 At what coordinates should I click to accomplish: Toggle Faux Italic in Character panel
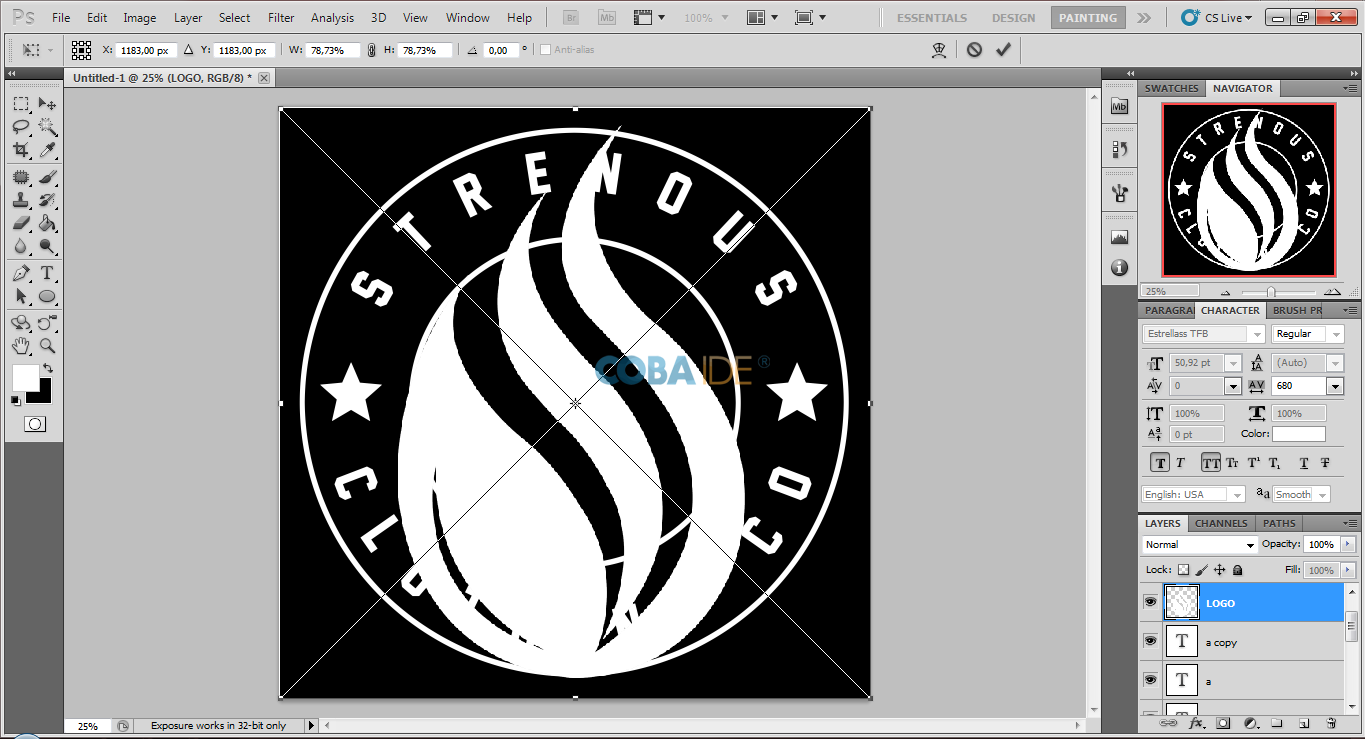[1180, 463]
